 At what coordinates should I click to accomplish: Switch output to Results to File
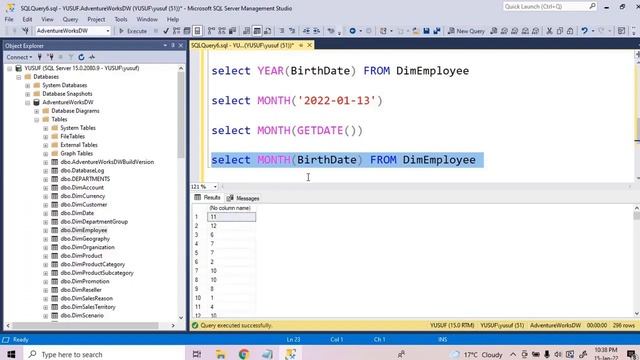[x=268, y=31]
